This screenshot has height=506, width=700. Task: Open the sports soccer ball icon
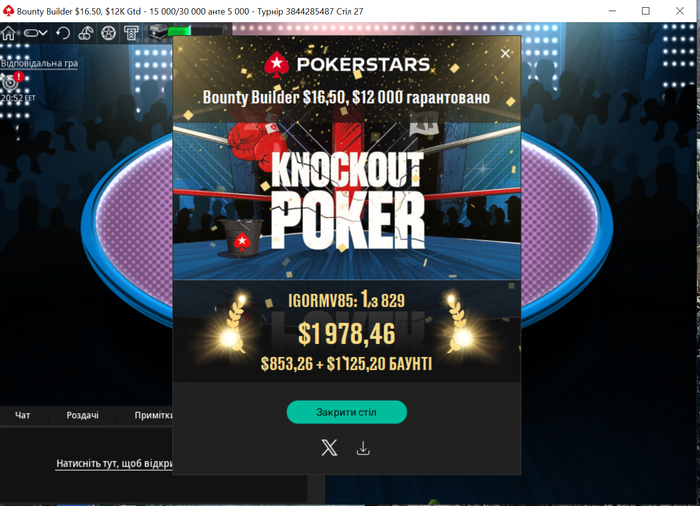pos(108,33)
